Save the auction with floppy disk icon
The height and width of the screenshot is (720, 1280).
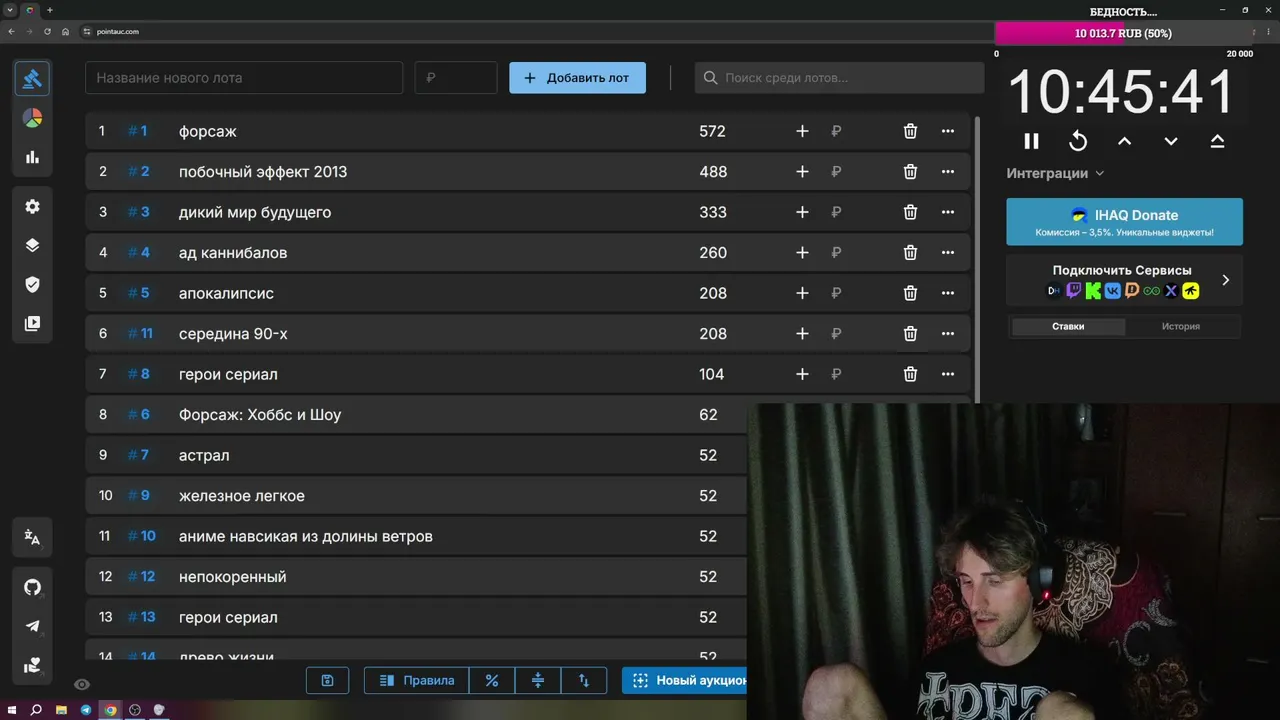327,680
